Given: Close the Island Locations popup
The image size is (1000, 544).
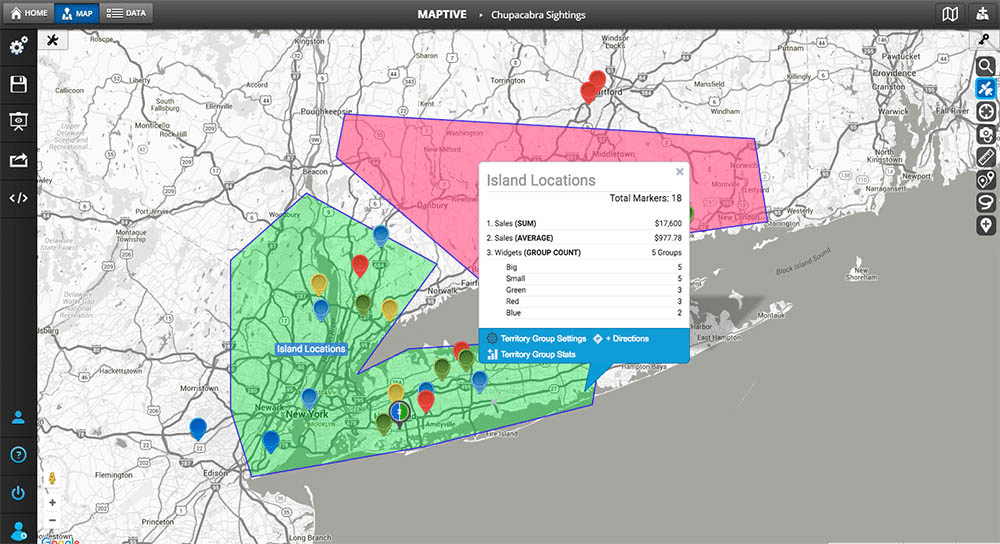Looking at the screenshot, I should tap(679, 172).
